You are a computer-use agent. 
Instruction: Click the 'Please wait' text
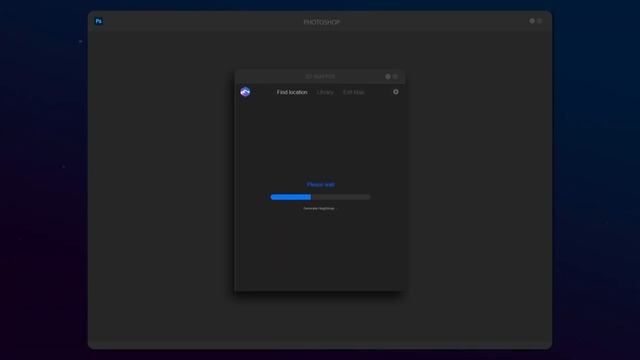click(x=320, y=185)
